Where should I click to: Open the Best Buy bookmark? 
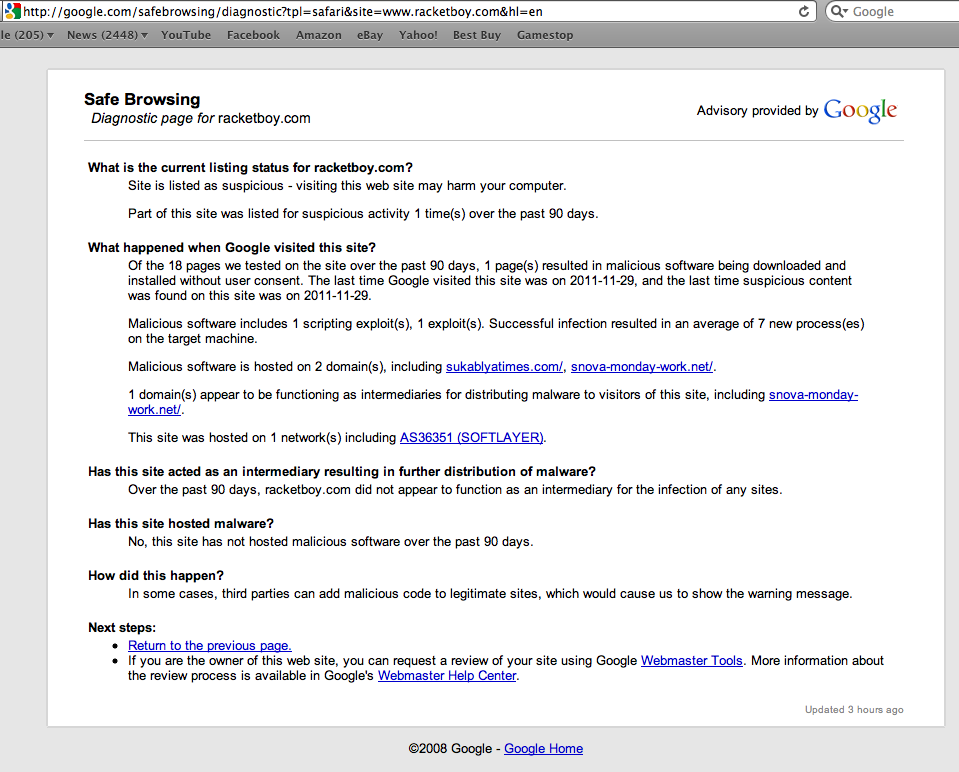477,35
